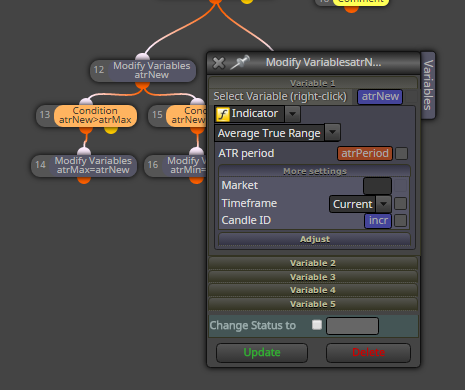
Task: Select node 15 Condition block
Action: (177, 115)
